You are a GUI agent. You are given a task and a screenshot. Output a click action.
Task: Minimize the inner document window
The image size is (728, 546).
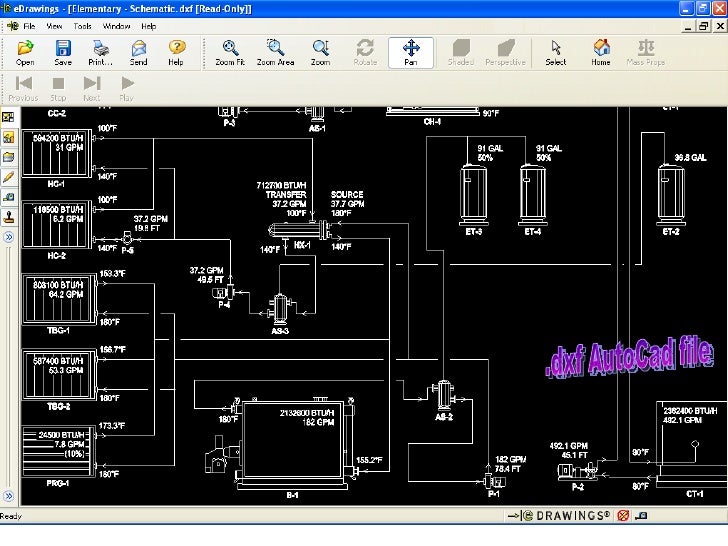(x=688, y=26)
